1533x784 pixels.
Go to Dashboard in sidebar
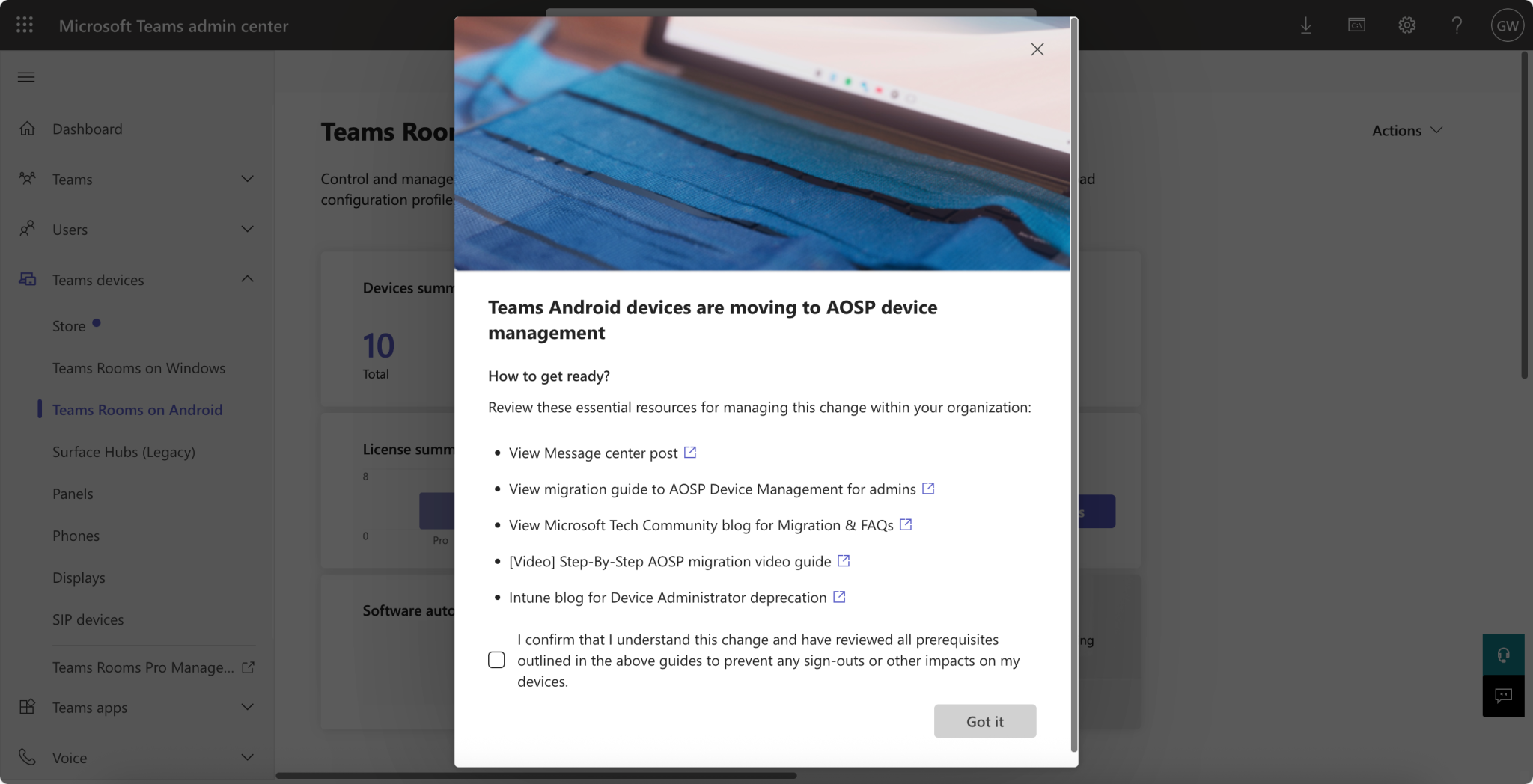87,129
